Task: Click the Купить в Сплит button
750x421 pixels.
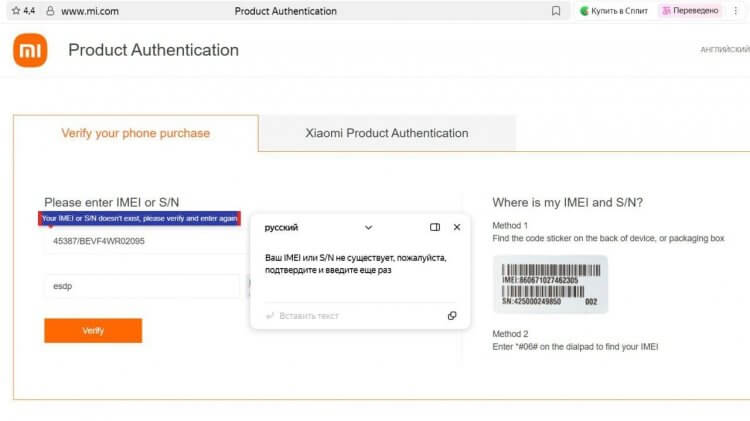Action: (614, 11)
